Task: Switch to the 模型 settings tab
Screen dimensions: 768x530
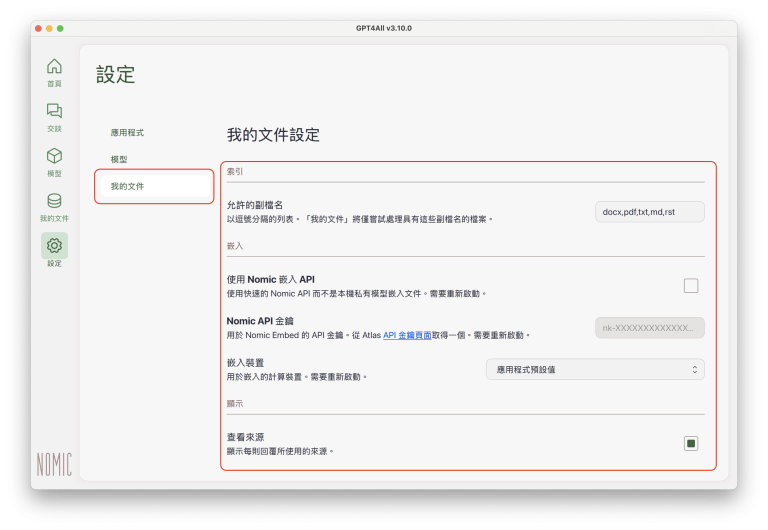Action: tap(119, 160)
